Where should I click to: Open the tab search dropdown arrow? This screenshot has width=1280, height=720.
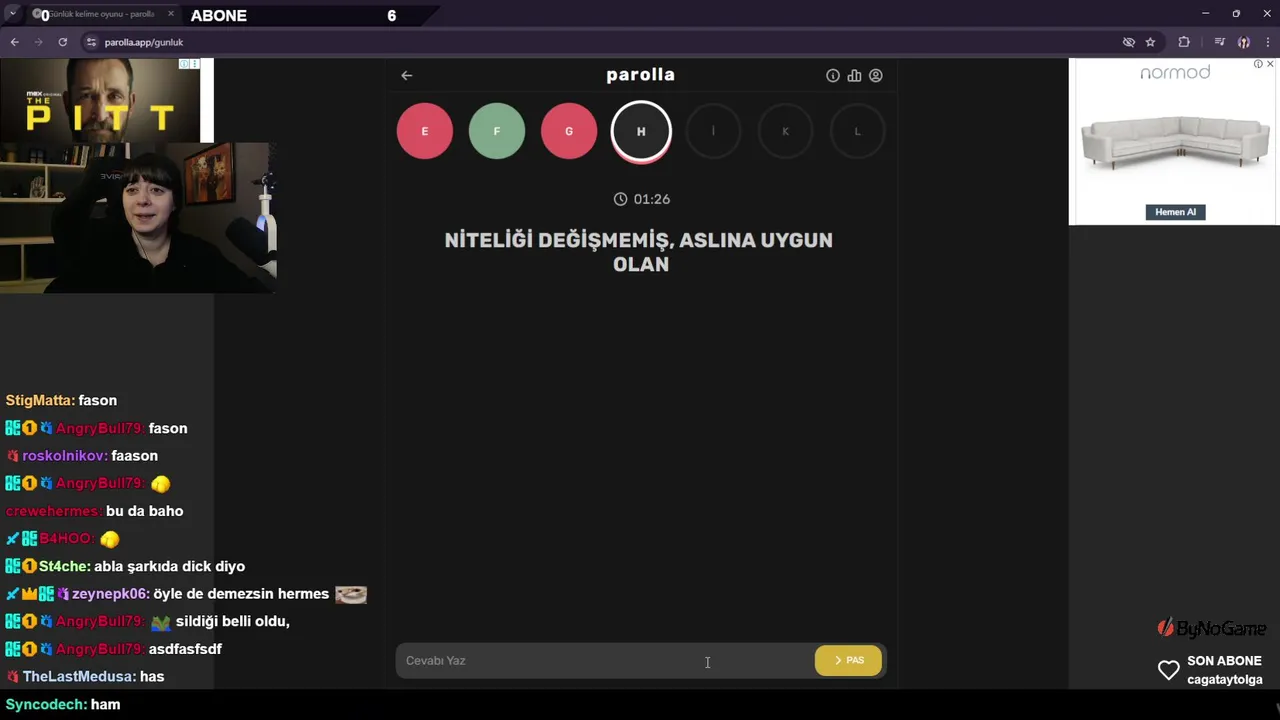pyautogui.click(x=13, y=14)
